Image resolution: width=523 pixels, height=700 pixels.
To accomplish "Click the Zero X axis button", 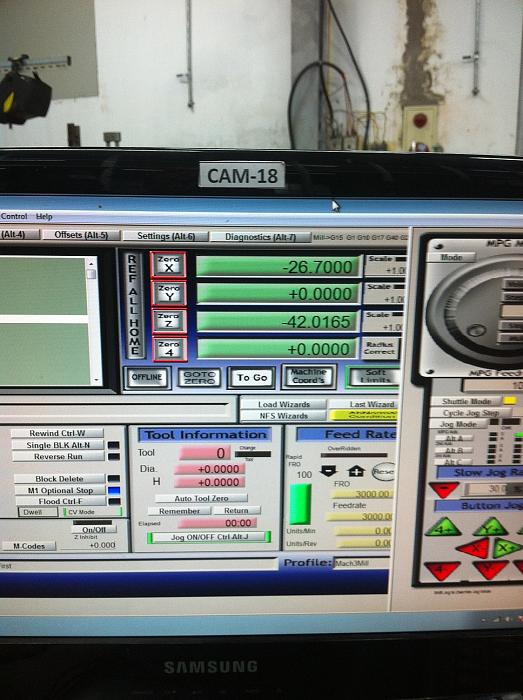I will coord(168,265).
